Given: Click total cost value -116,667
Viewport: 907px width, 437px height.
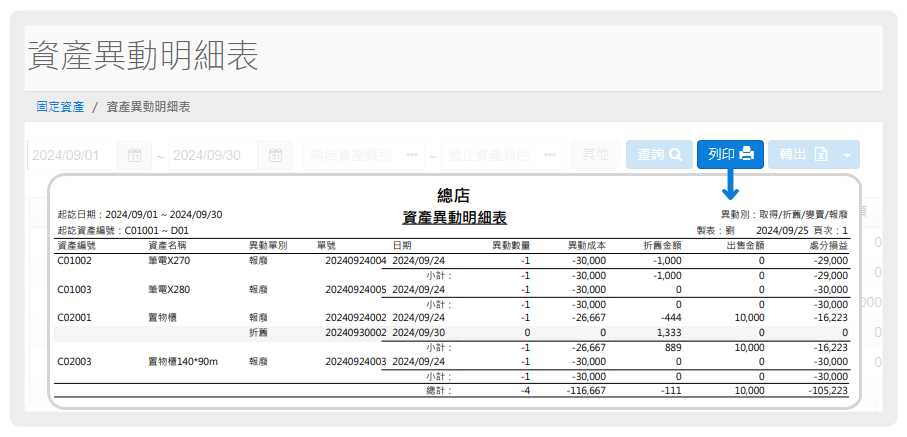Looking at the screenshot, I should coord(587,391).
